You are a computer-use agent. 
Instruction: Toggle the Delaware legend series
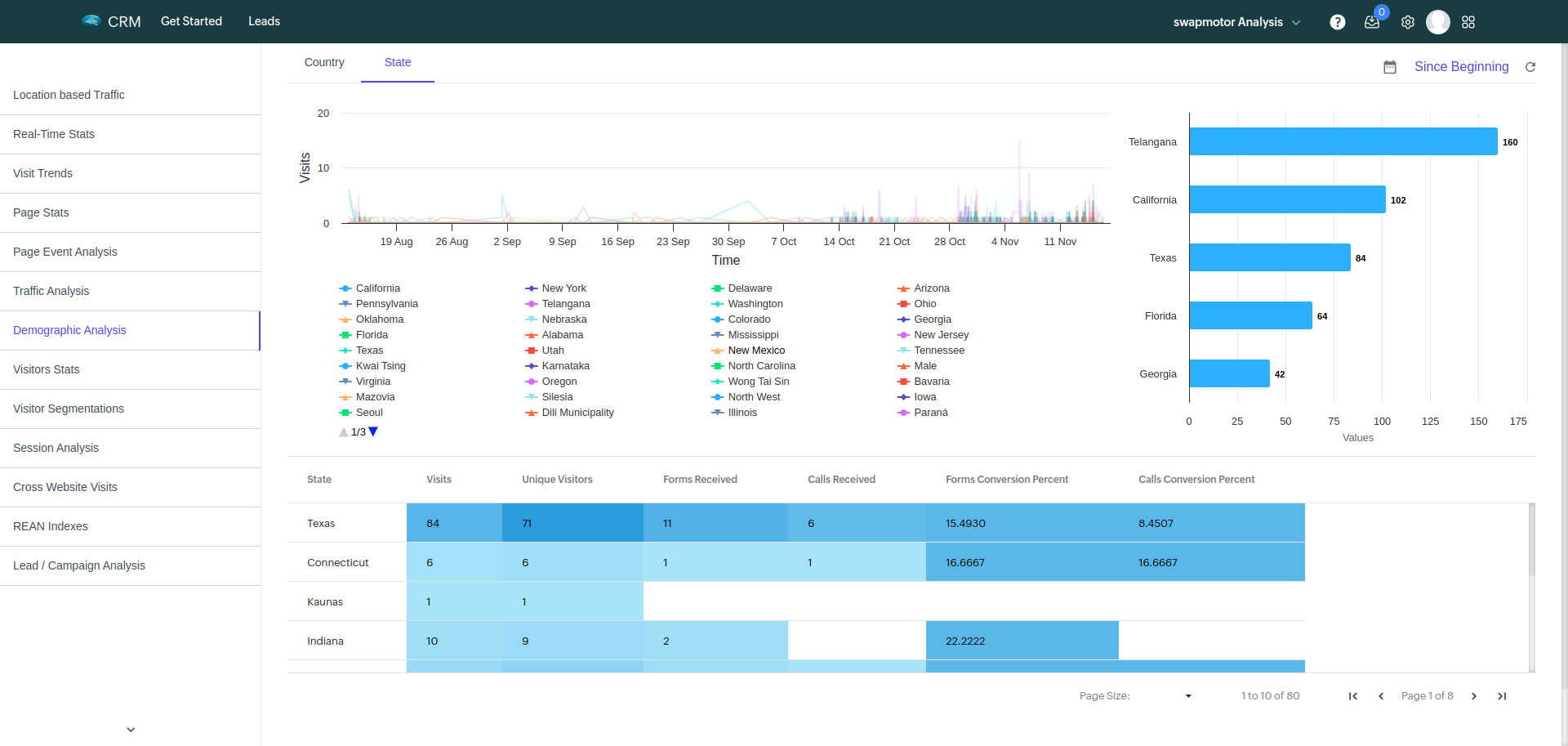pyautogui.click(x=742, y=288)
